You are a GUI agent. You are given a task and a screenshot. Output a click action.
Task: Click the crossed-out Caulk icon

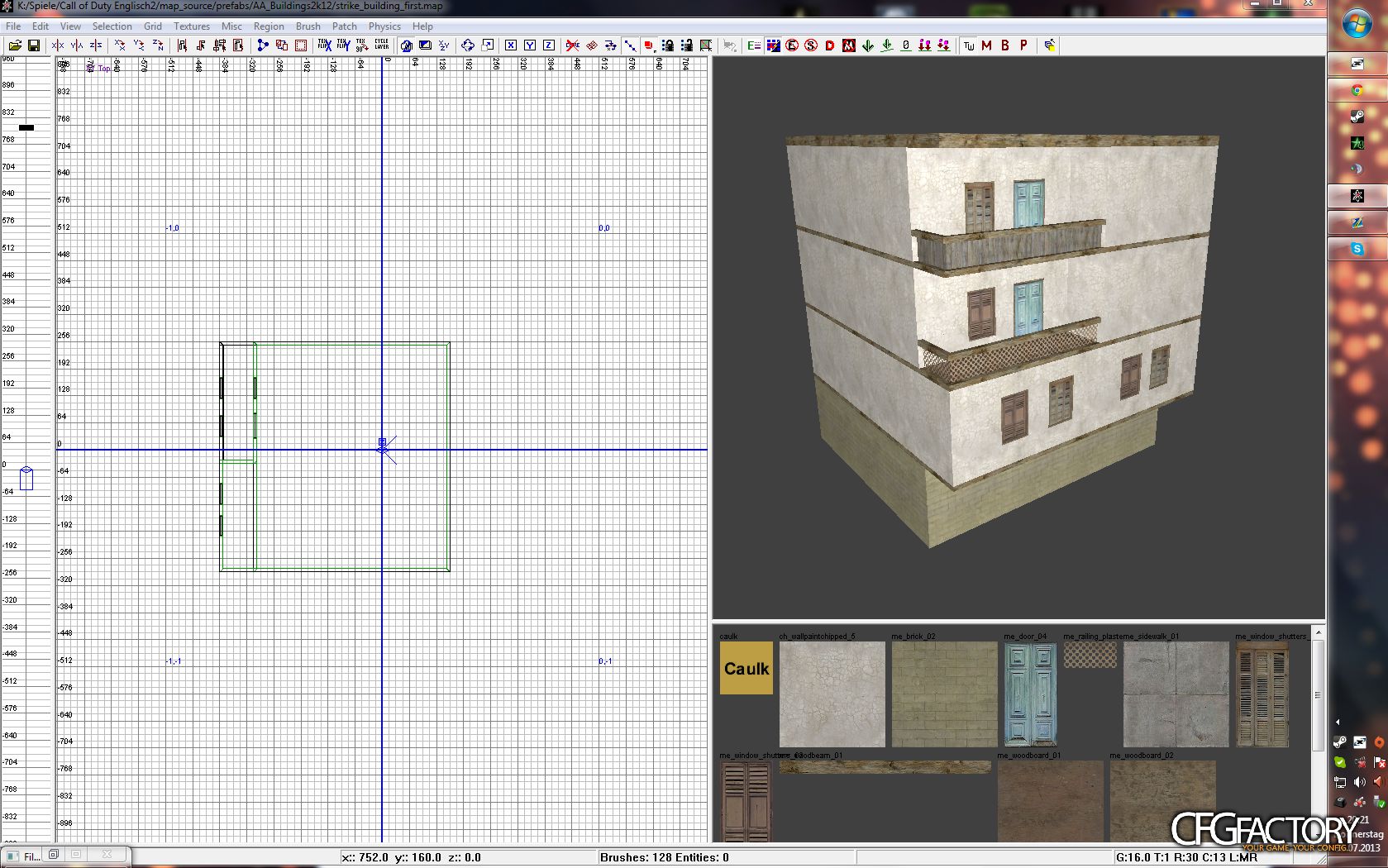pyautogui.click(x=573, y=45)
